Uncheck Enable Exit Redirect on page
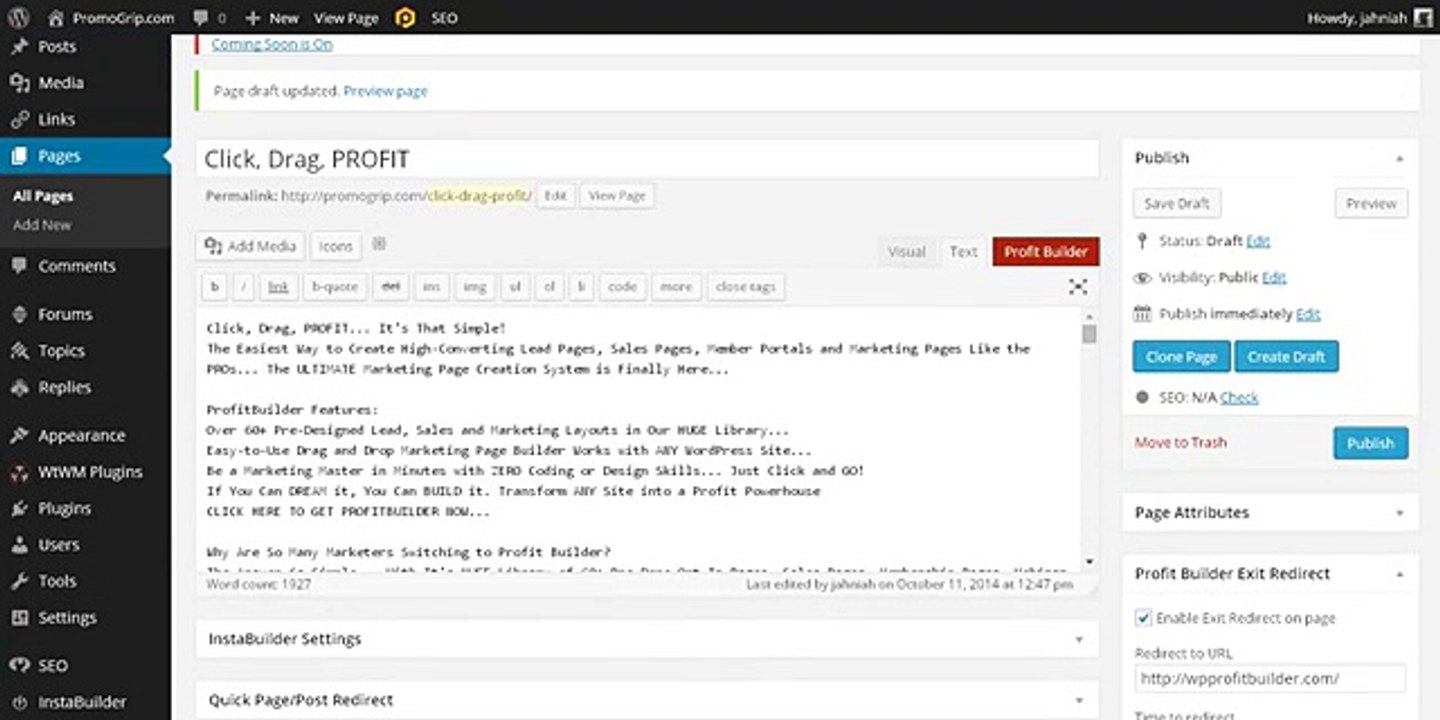The image size is (1440, 720). 1143,618
